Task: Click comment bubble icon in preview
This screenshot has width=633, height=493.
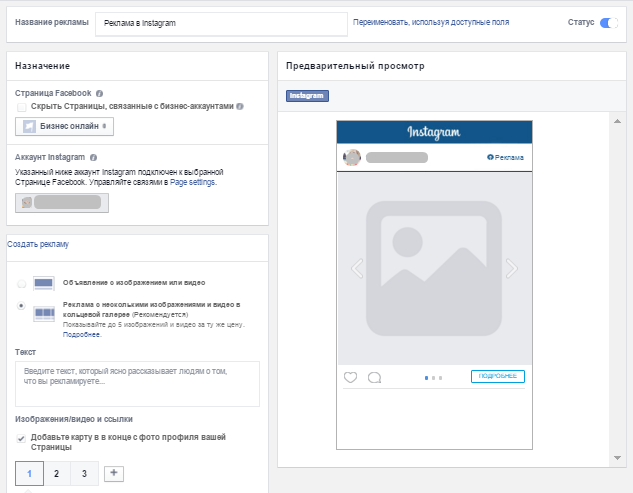Action: pos(375,377)
